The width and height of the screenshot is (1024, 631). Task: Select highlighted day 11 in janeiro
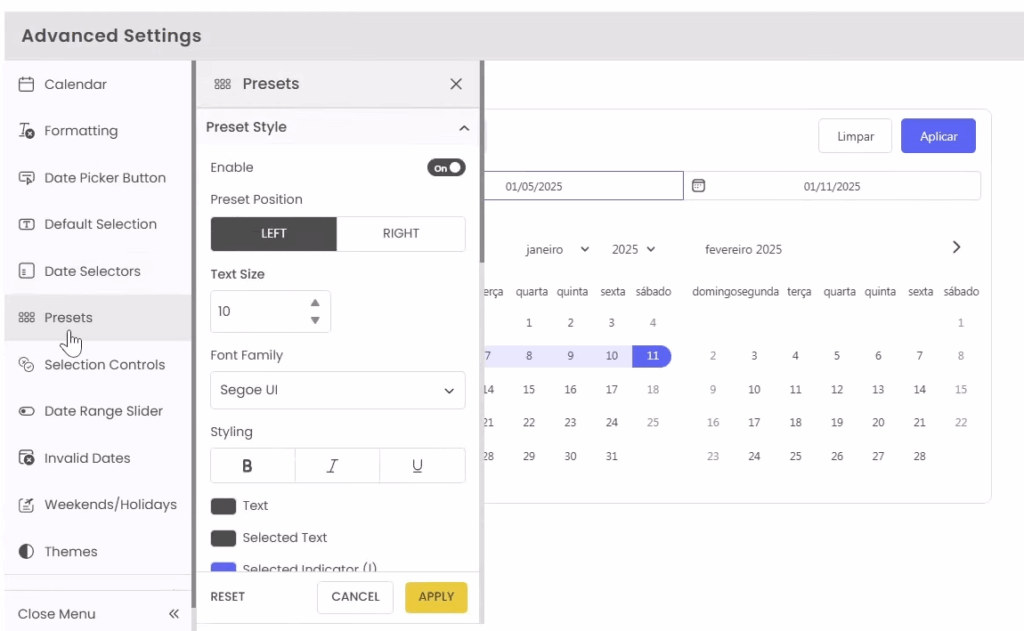click(652, 356)
